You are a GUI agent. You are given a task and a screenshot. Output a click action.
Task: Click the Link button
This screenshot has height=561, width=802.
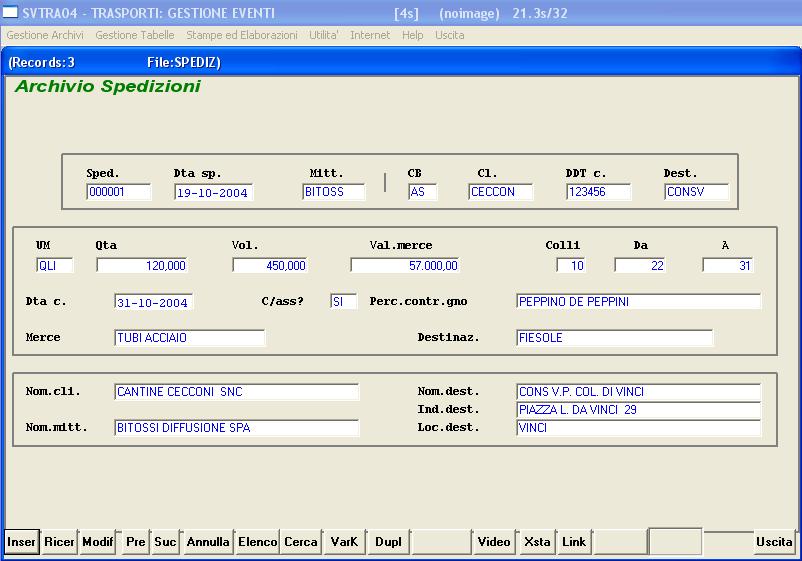(x=574, y=542)
